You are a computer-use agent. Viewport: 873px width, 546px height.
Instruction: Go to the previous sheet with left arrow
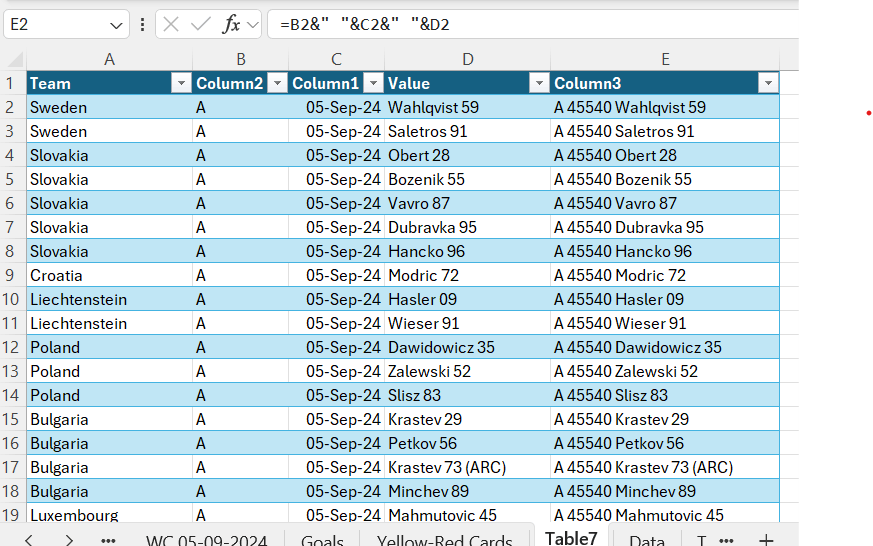[29, 539]
